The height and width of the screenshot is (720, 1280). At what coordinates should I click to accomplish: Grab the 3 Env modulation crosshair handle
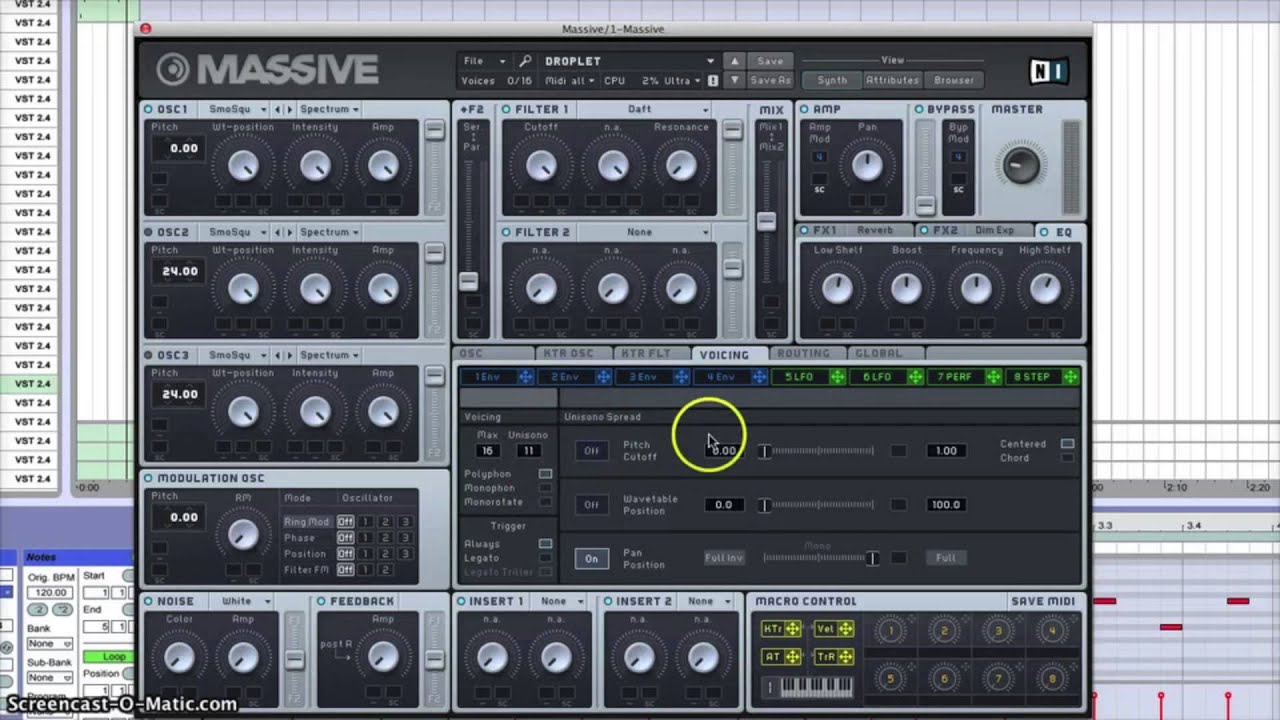[681, 377]
